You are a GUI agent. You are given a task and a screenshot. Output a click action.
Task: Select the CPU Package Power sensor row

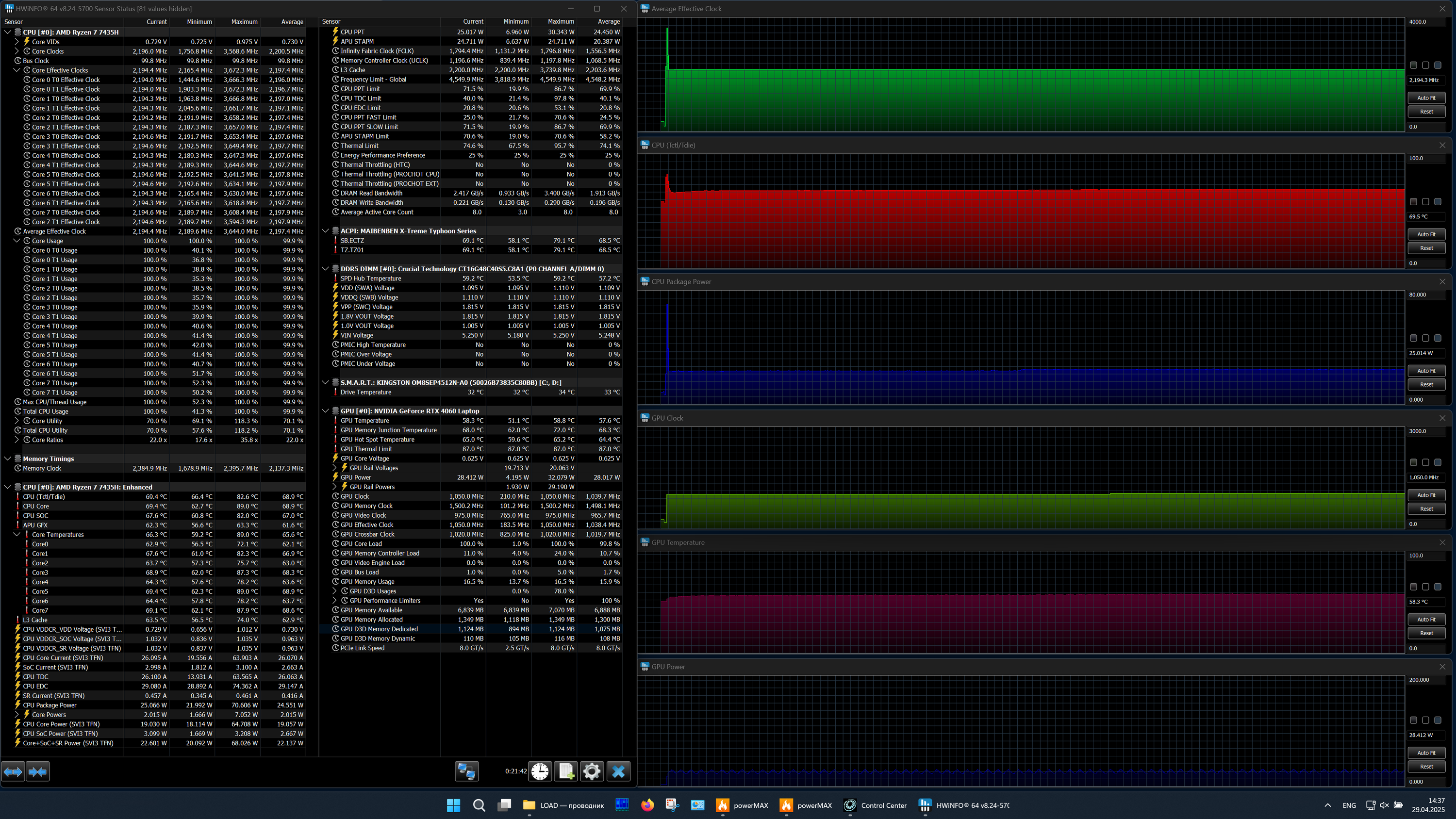click(50, 705)
